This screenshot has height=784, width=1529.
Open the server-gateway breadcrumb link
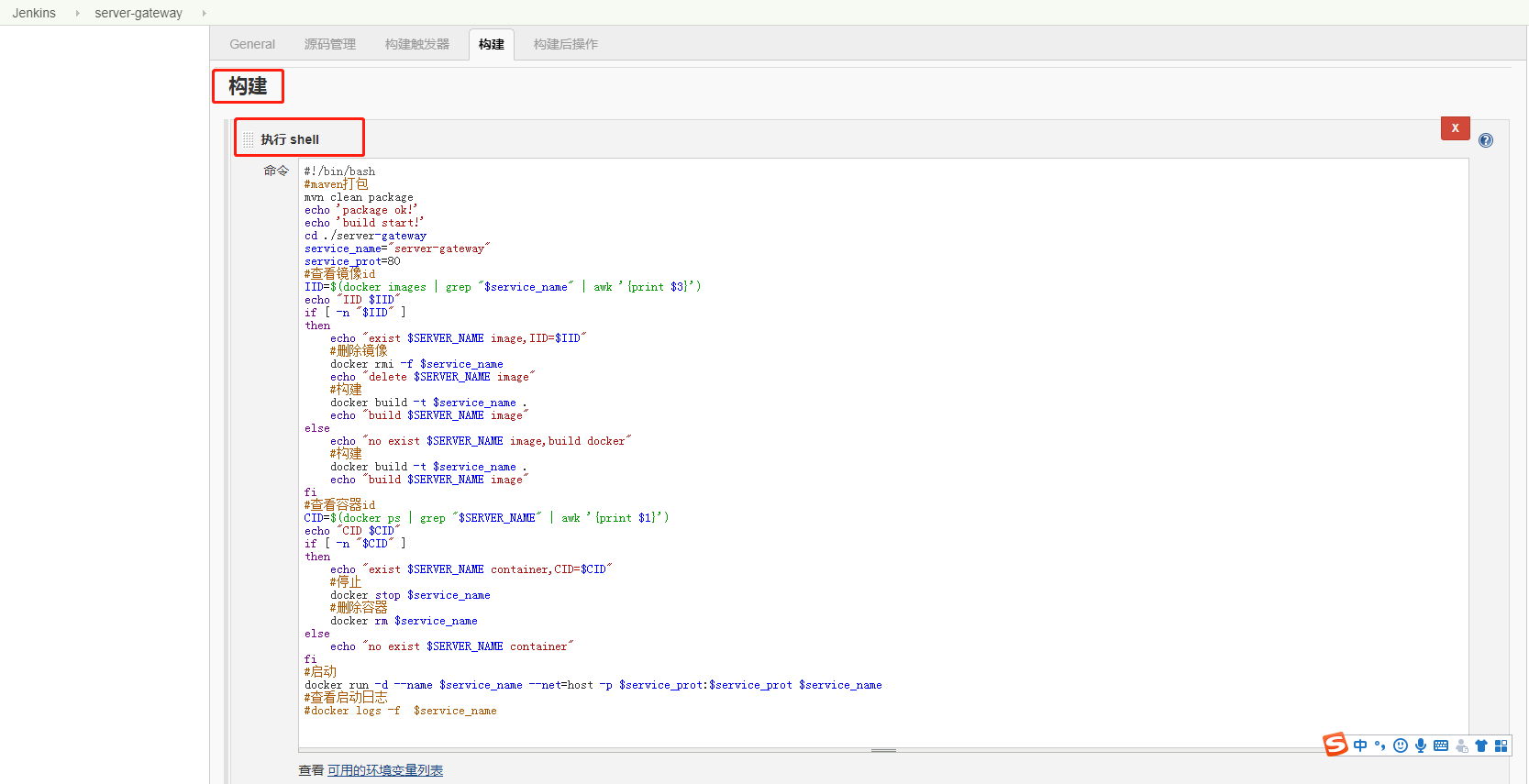138,13
